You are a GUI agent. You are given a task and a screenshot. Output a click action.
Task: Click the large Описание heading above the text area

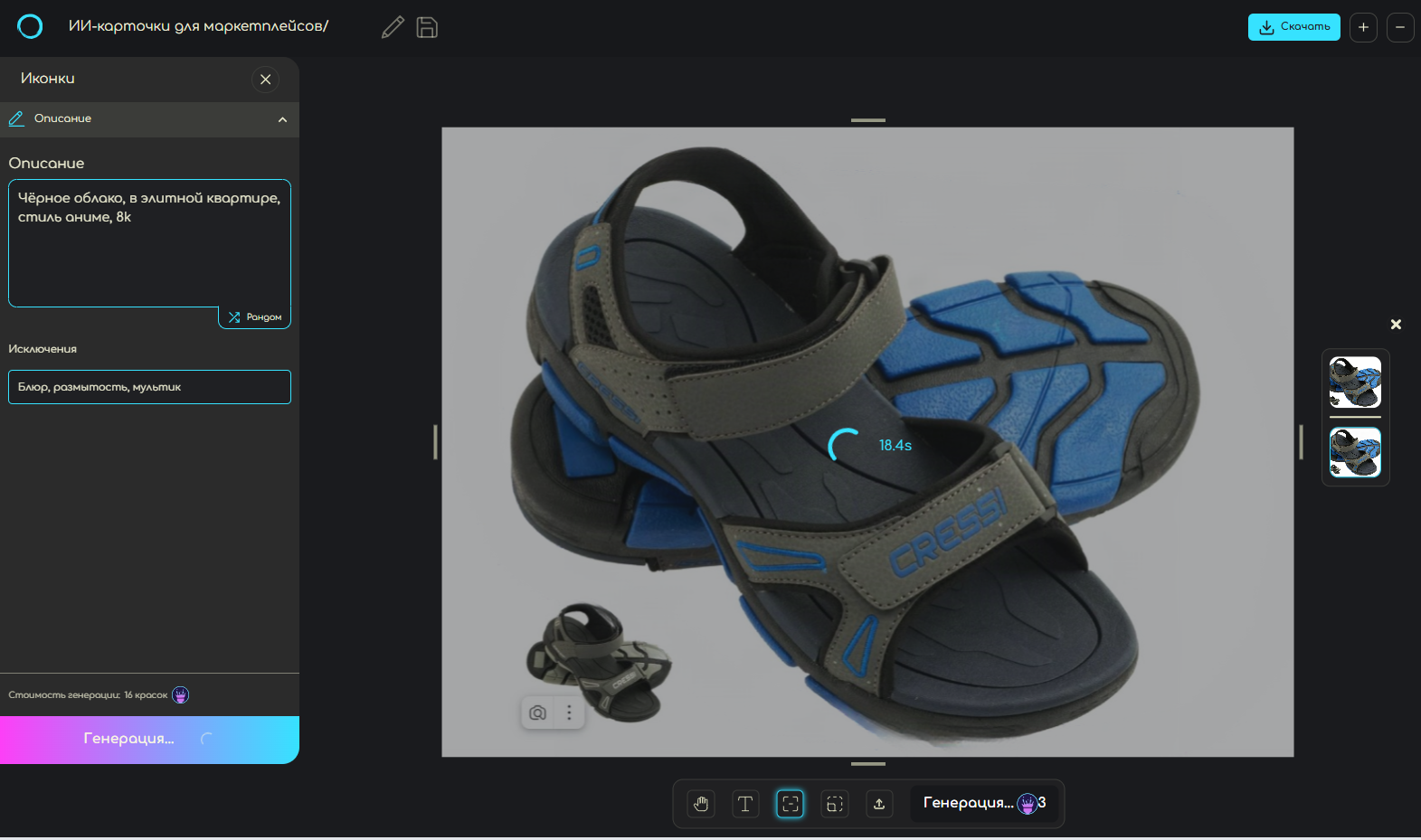coord(46,164)
